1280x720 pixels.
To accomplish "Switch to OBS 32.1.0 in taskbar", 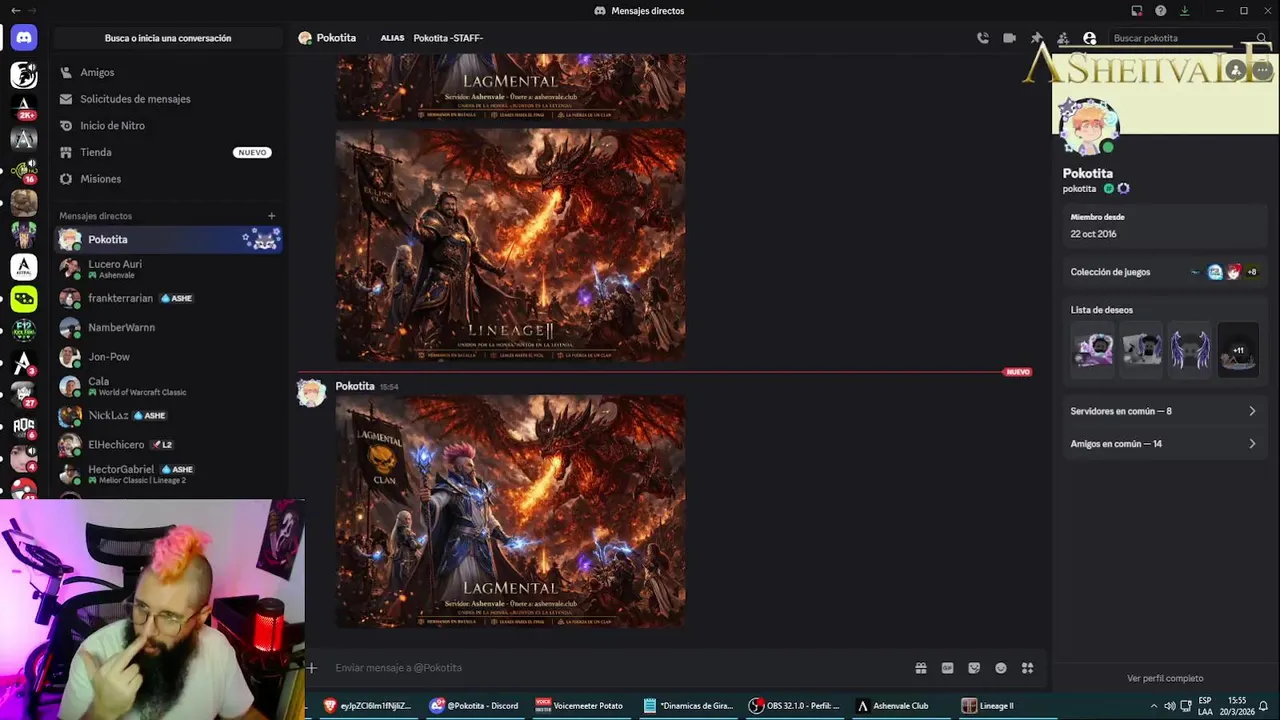I will 796,706.
